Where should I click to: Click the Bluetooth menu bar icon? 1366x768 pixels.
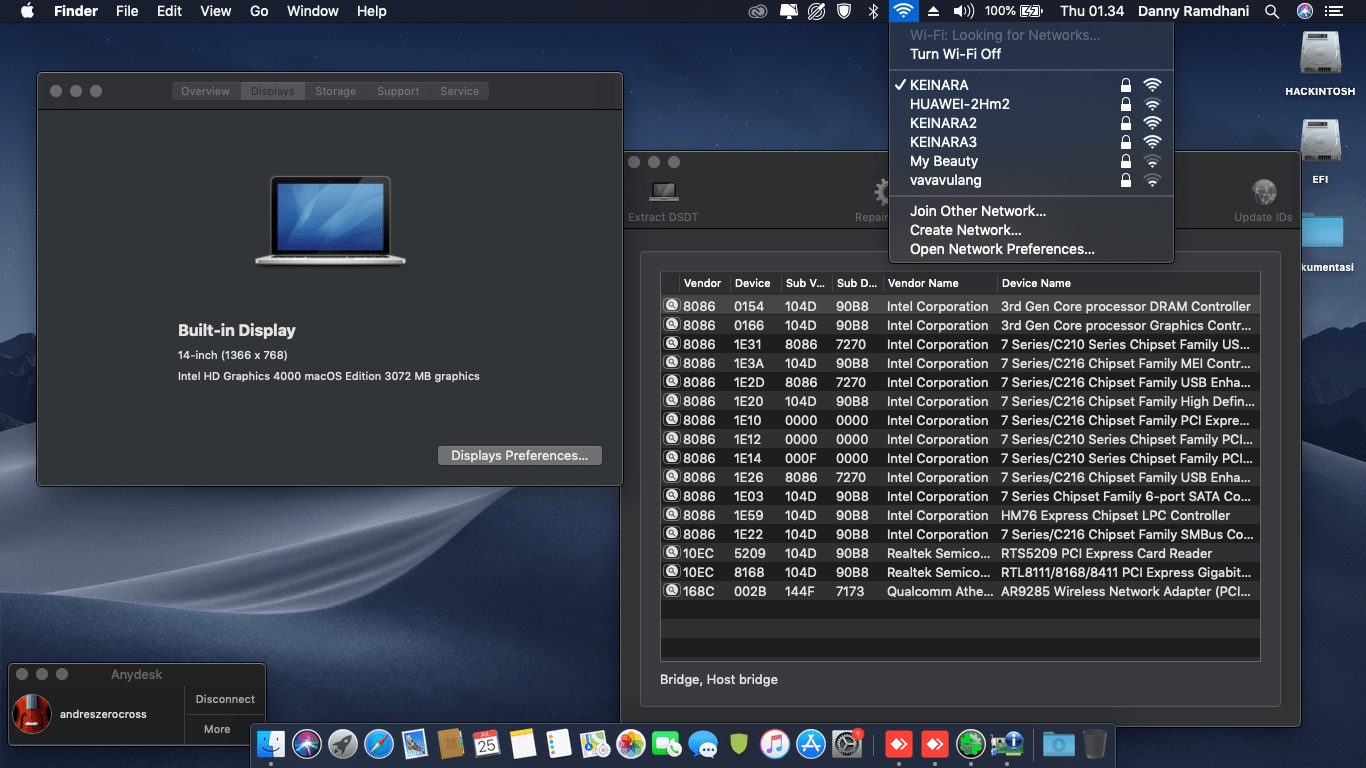pyautogui.click(x=872, y=11)
